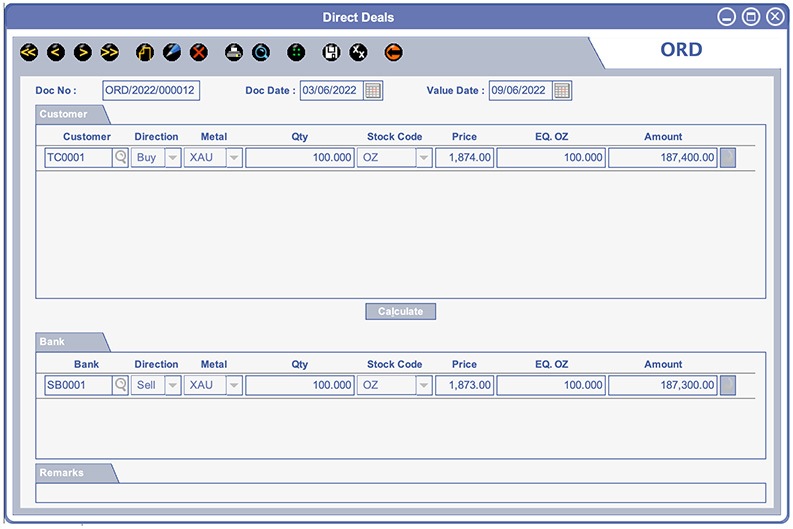Click the Value Date label

click(455, 91)
